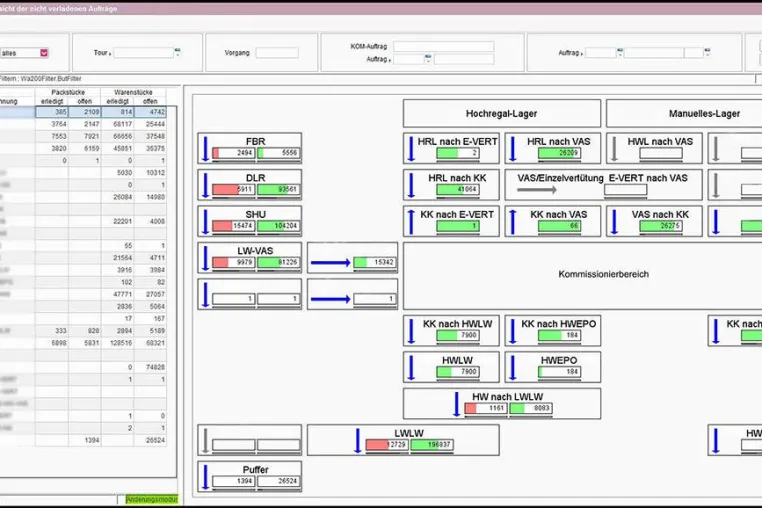Click the blue down arrow in HW nach LWLW
Screen dimensions: 762x508
(x=456, y=404)
